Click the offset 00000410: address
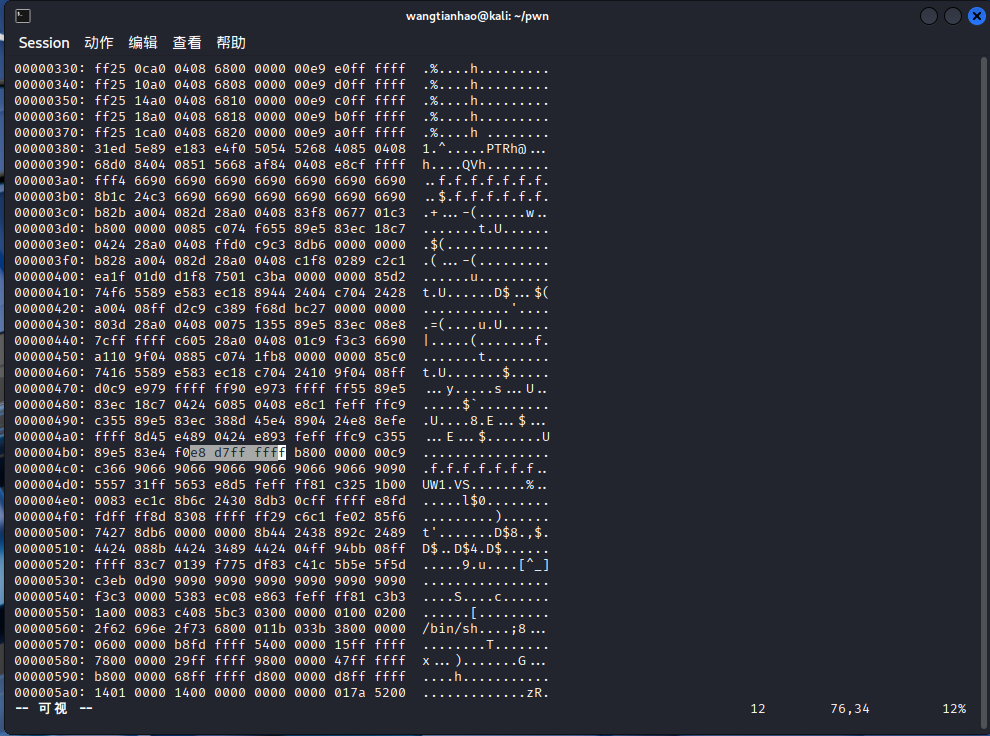 tap(50, 293)
